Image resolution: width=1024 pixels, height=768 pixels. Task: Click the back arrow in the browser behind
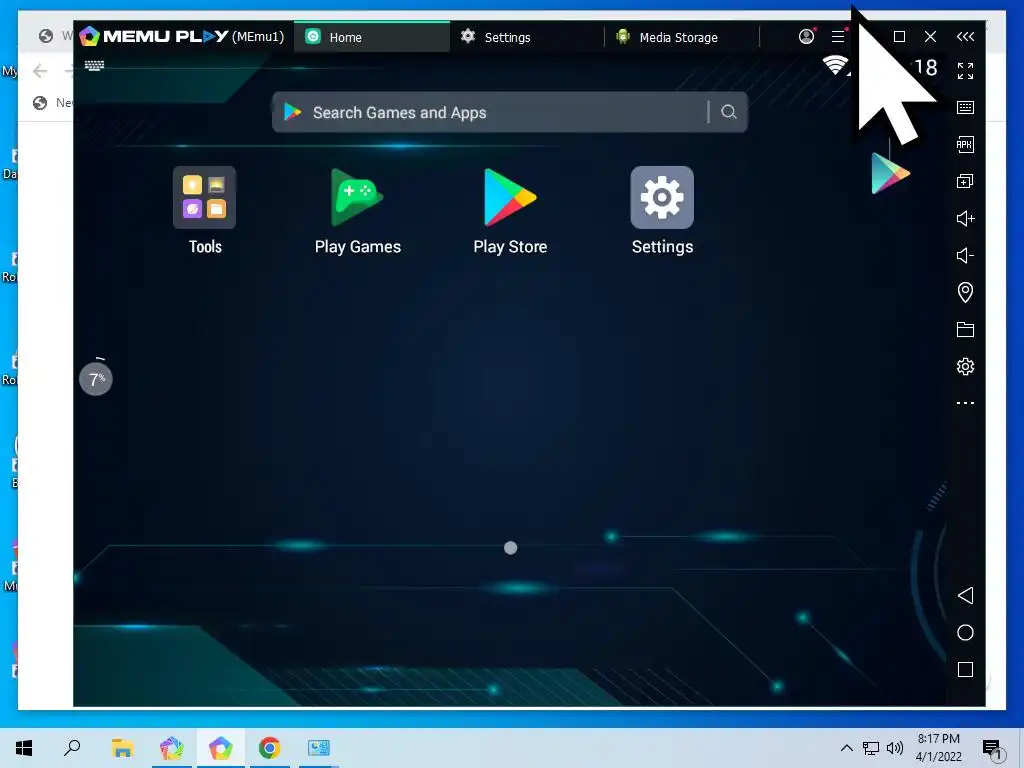click(x=40, y=71)
